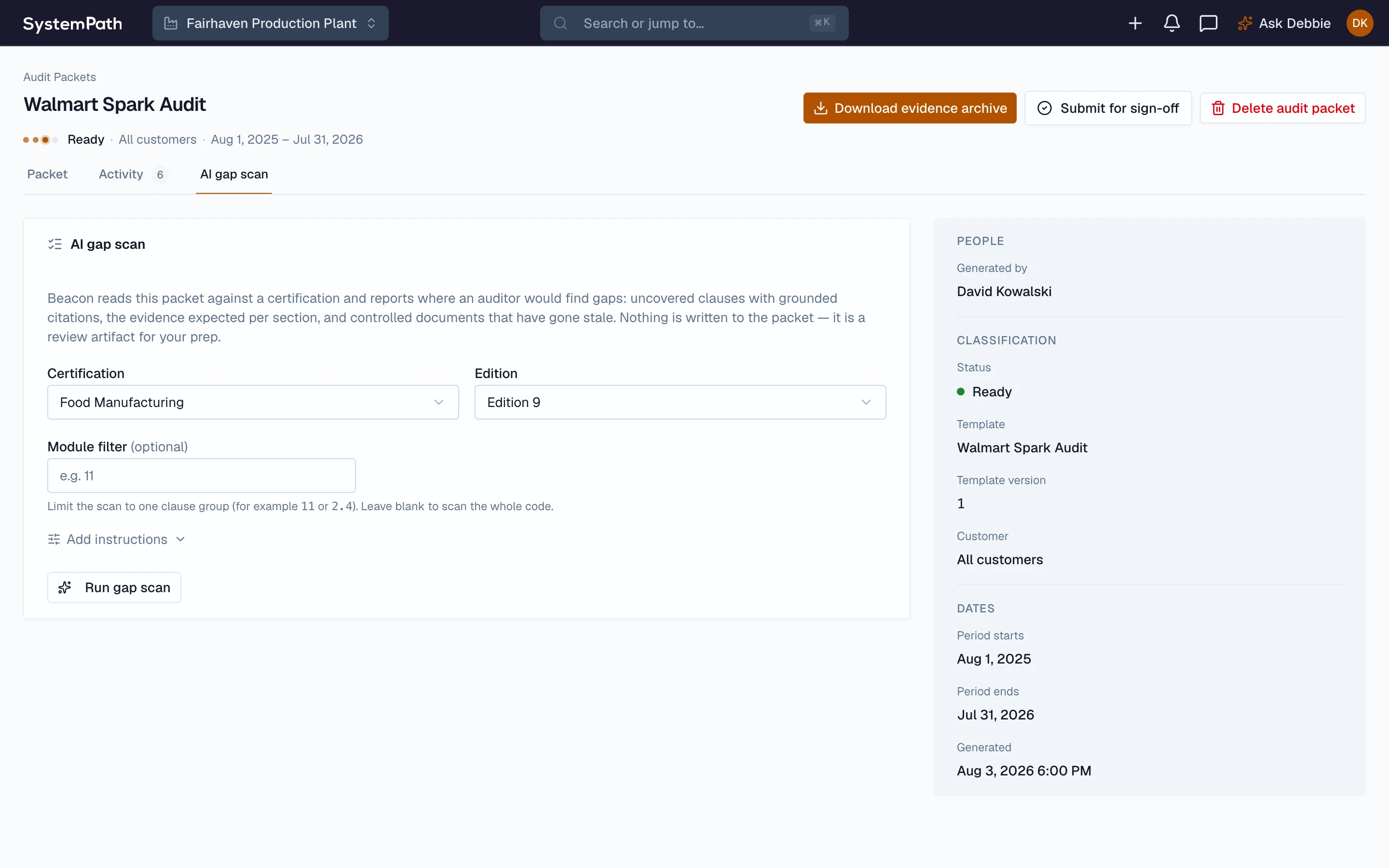Click the Certification field label
1389x868 pixels.
(x=85, y=373)
